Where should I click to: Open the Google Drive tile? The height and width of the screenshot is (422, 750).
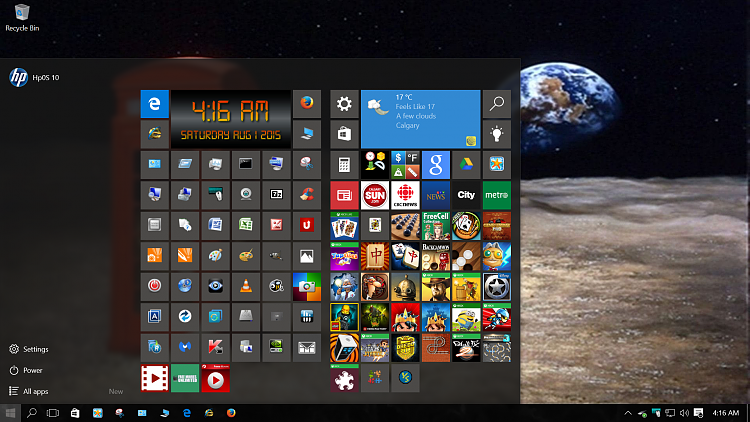point(466,165)
